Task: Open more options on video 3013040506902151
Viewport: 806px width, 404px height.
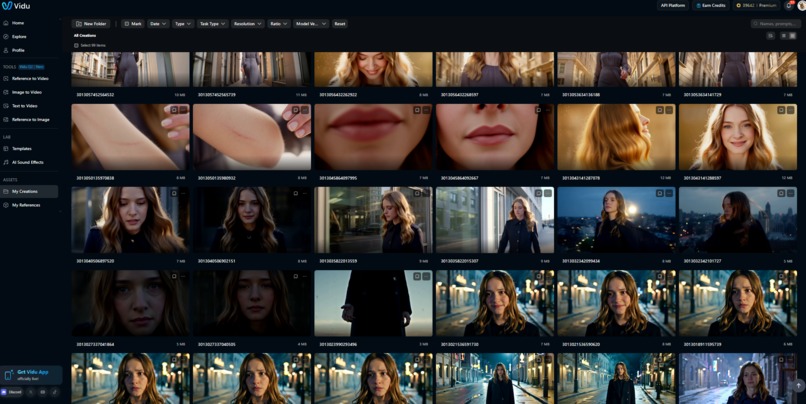Action: 305,193
